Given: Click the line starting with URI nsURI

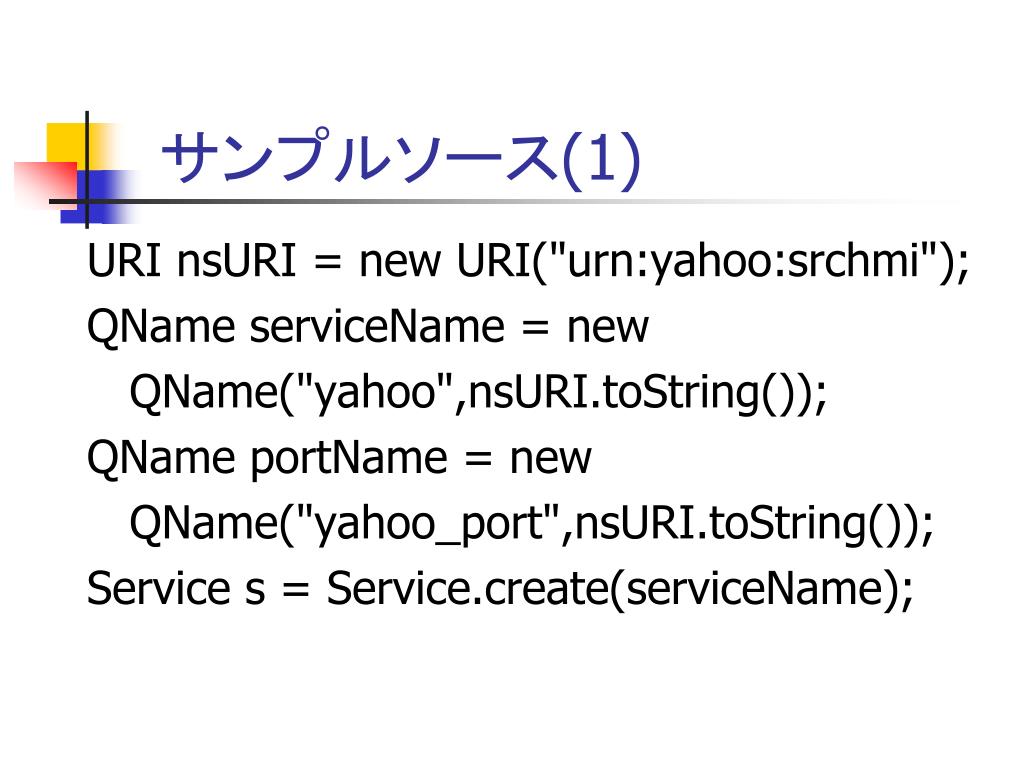Looking at the screenshot, I should [528, 261].
